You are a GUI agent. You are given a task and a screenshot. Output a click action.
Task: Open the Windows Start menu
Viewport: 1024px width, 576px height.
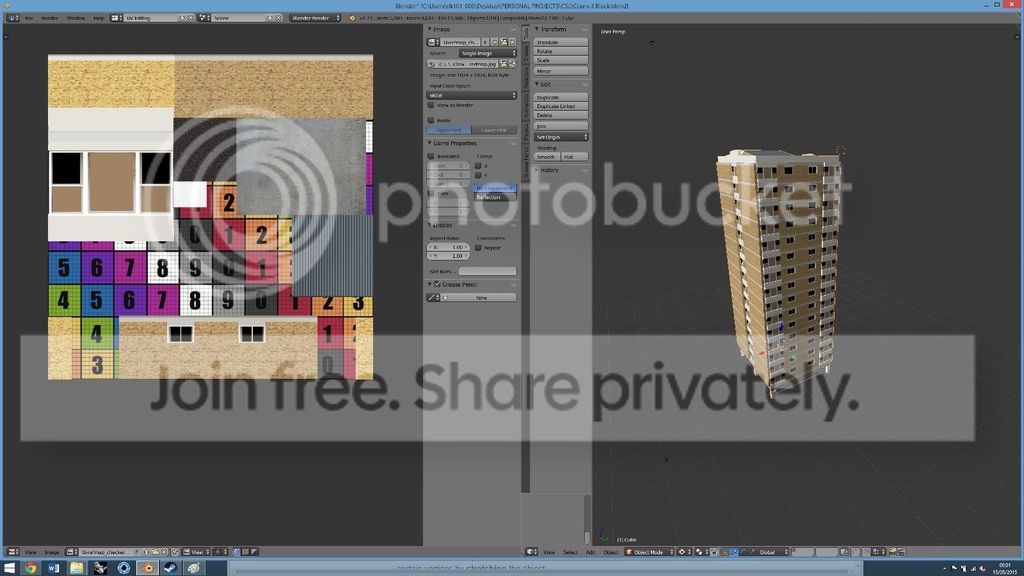pos(9,568)
